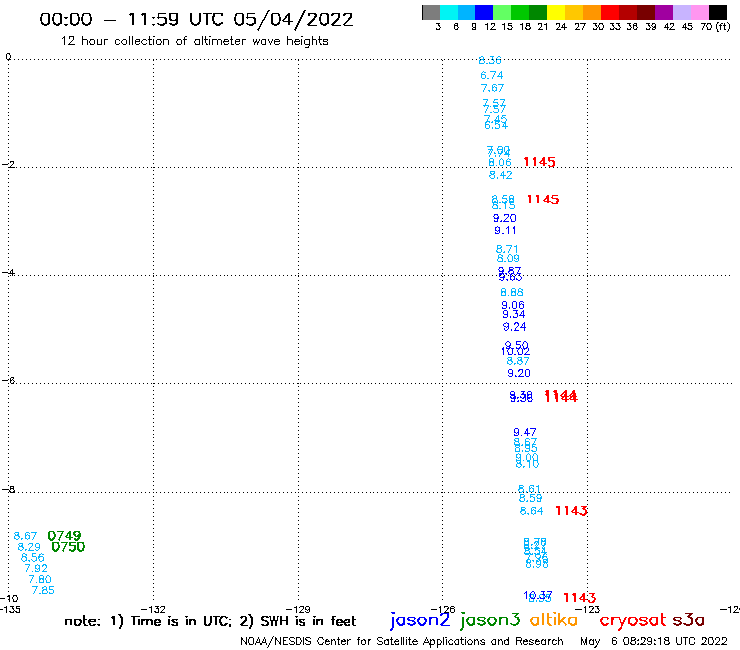
Task: Click the s3a satellite legend label
Action: 688,620
